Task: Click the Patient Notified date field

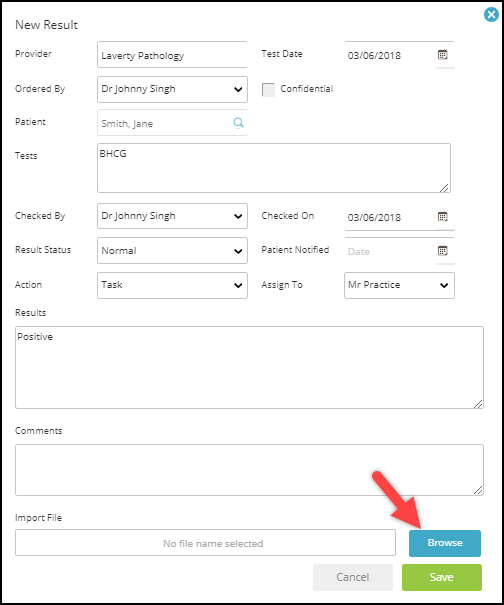Action: tap(390, 251)
